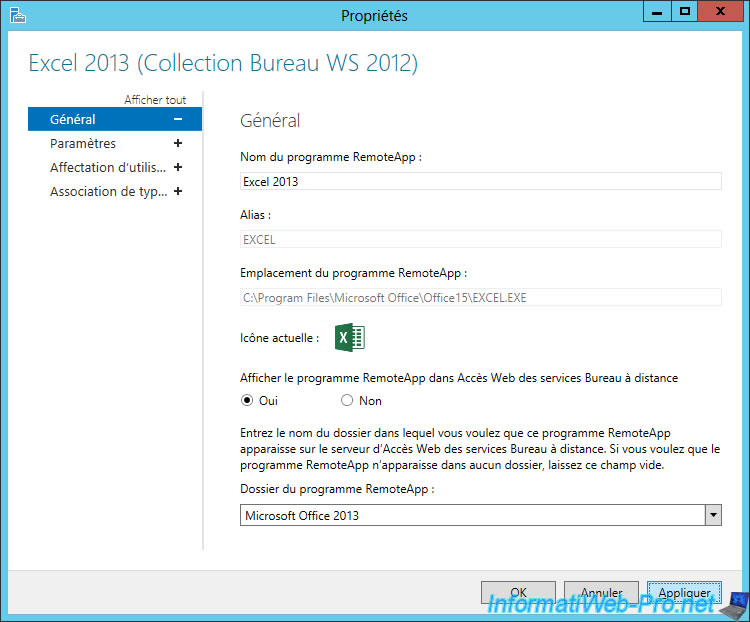Screen dimensions: 750x622
Task: Click the Alias field containing EXCEL
Action: [481, 239]
